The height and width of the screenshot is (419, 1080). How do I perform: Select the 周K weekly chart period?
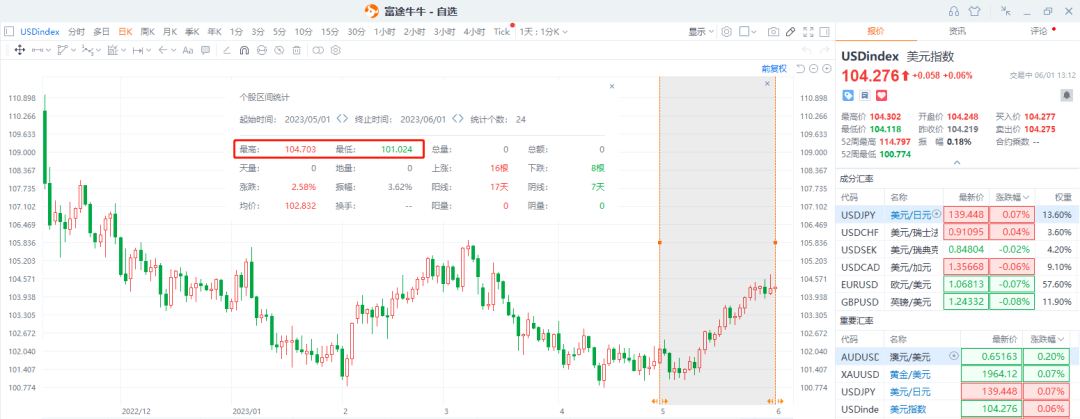147,31
